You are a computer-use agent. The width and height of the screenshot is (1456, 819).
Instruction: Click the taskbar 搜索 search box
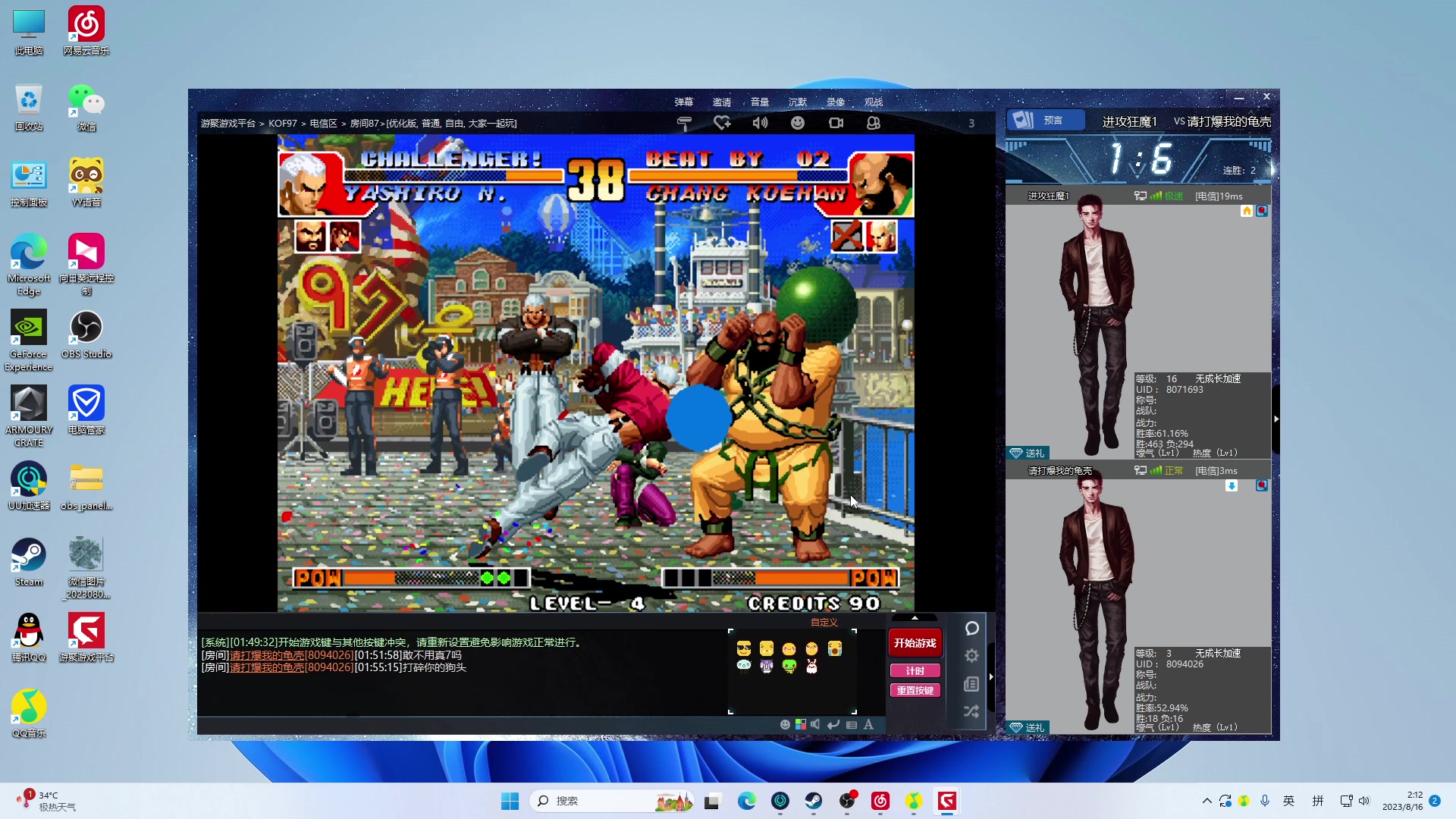coord(613,801)
